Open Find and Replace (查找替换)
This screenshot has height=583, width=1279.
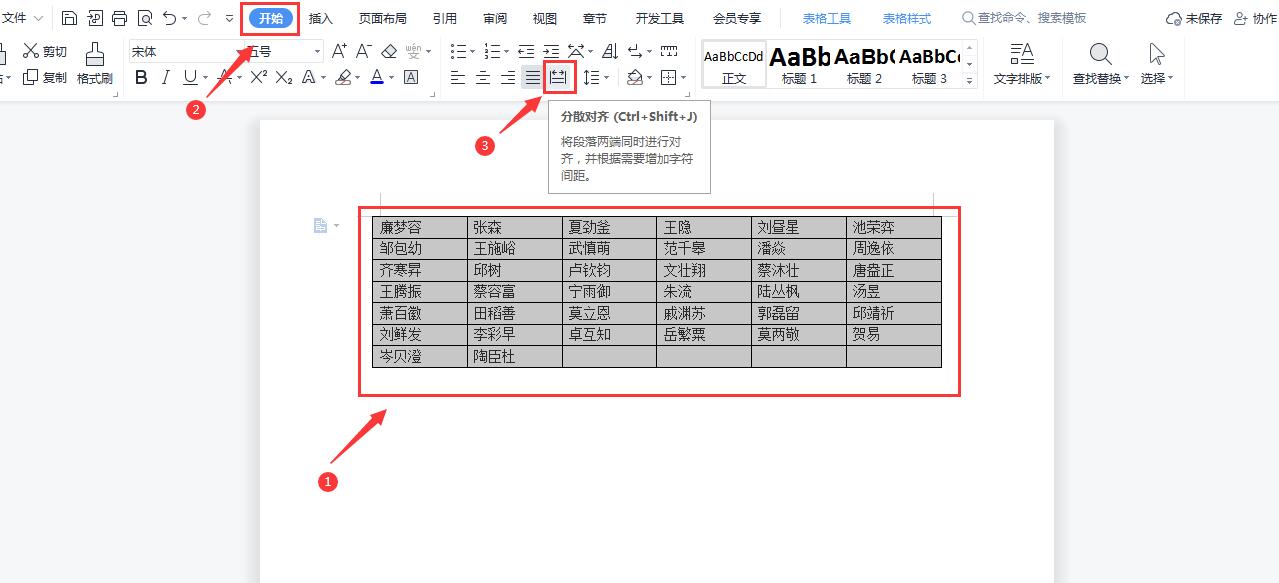point(1100,64)
